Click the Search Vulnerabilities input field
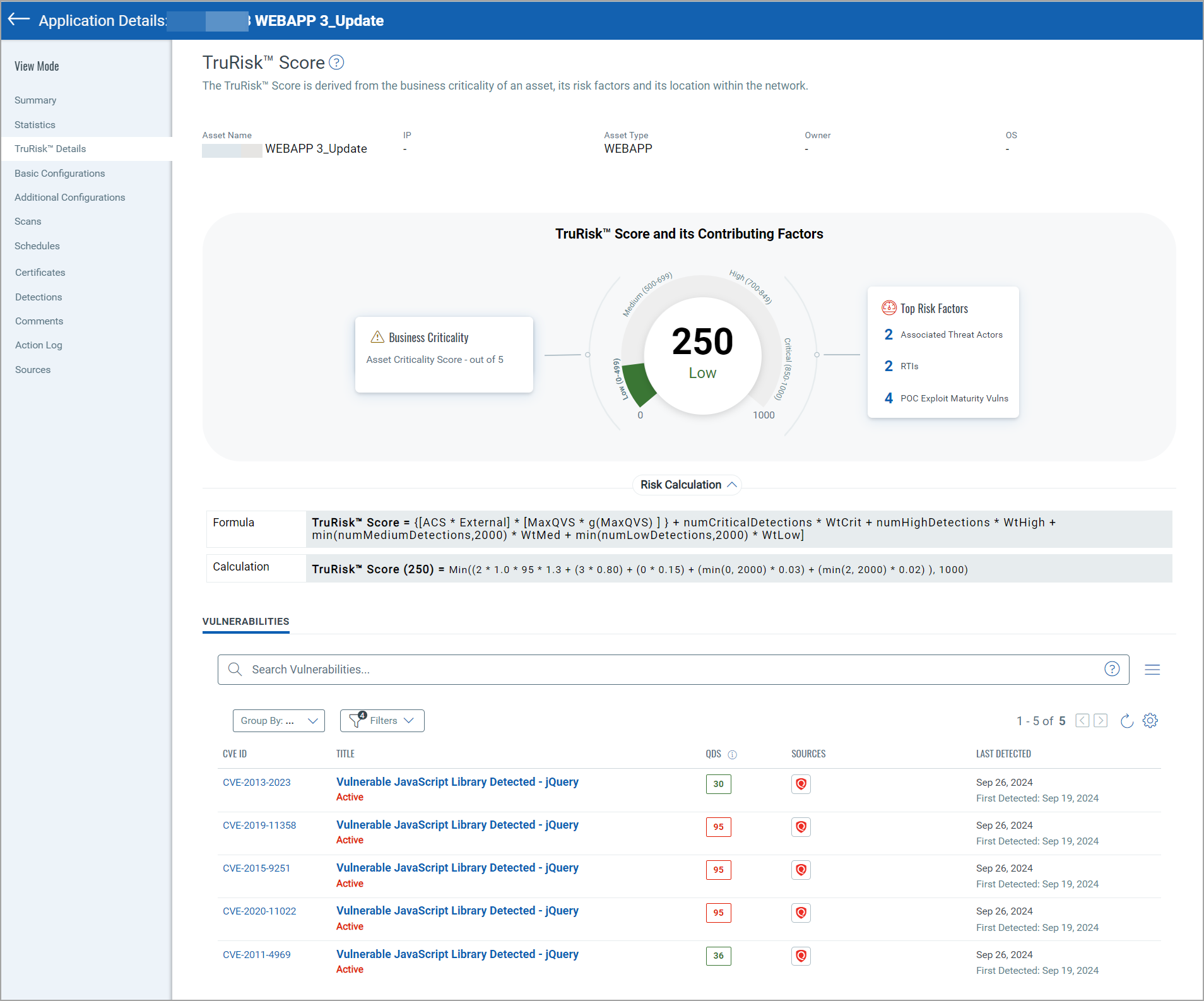Screen dimensions: 1204x1001 coord(669,670)
